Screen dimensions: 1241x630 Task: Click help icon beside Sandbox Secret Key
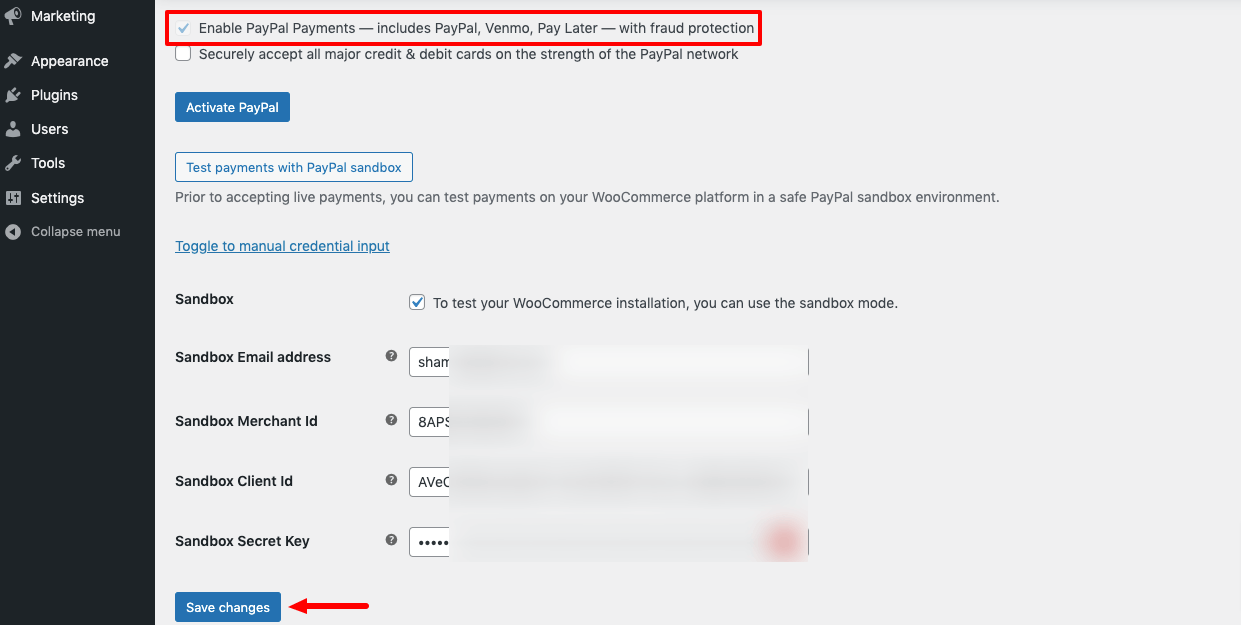click(x=391, y=540)
